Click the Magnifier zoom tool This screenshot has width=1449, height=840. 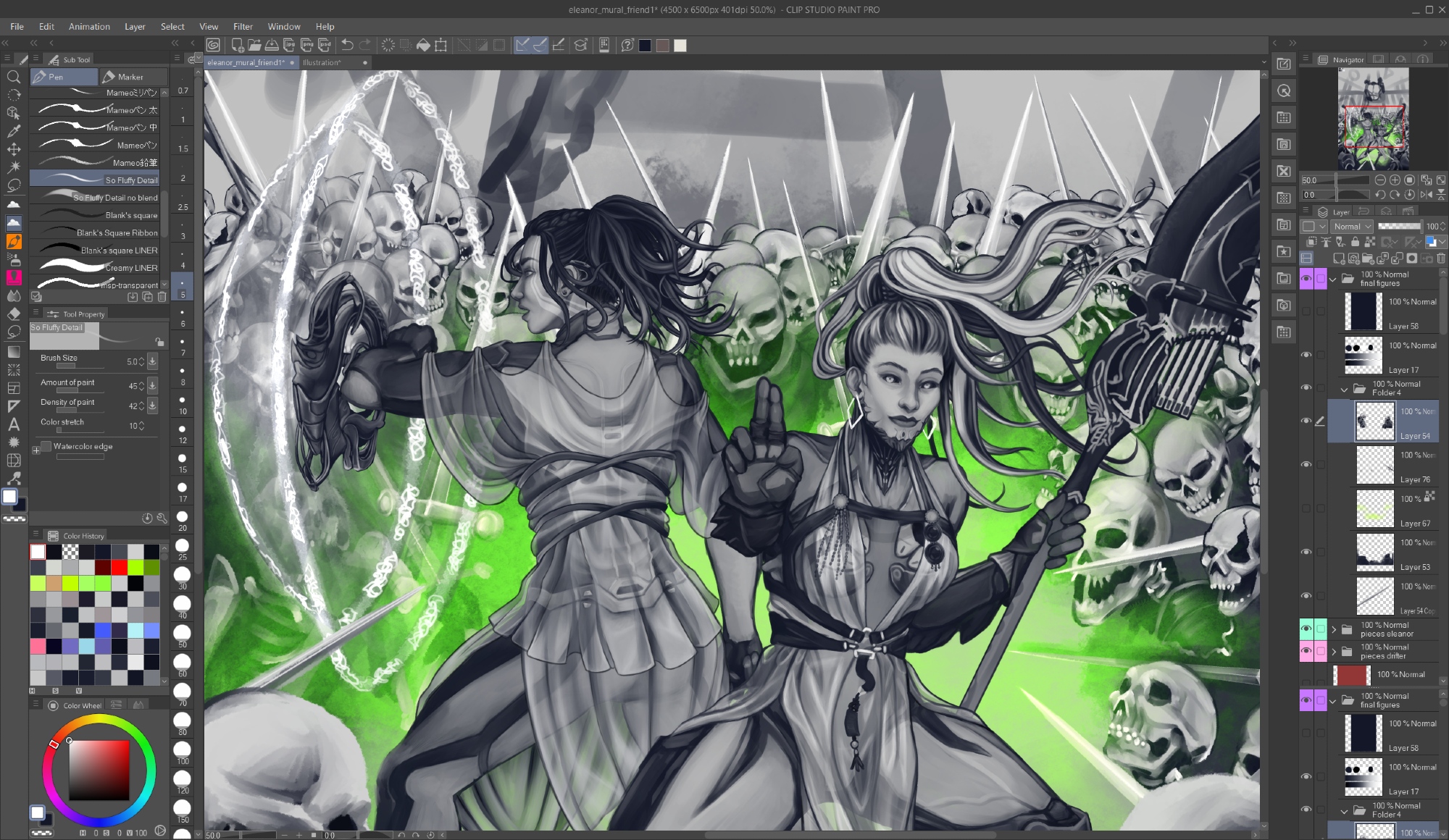point(14,77)
